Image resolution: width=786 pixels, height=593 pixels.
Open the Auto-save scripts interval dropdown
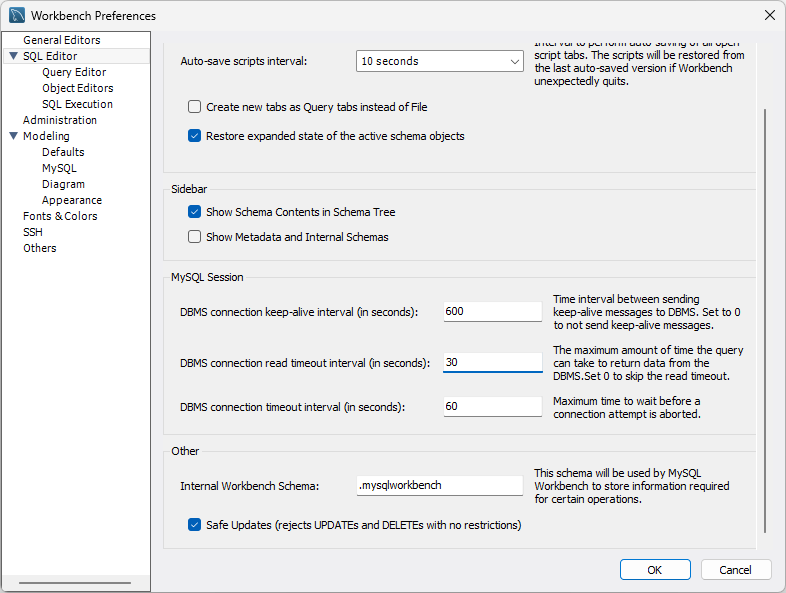(x=439, y=61)
